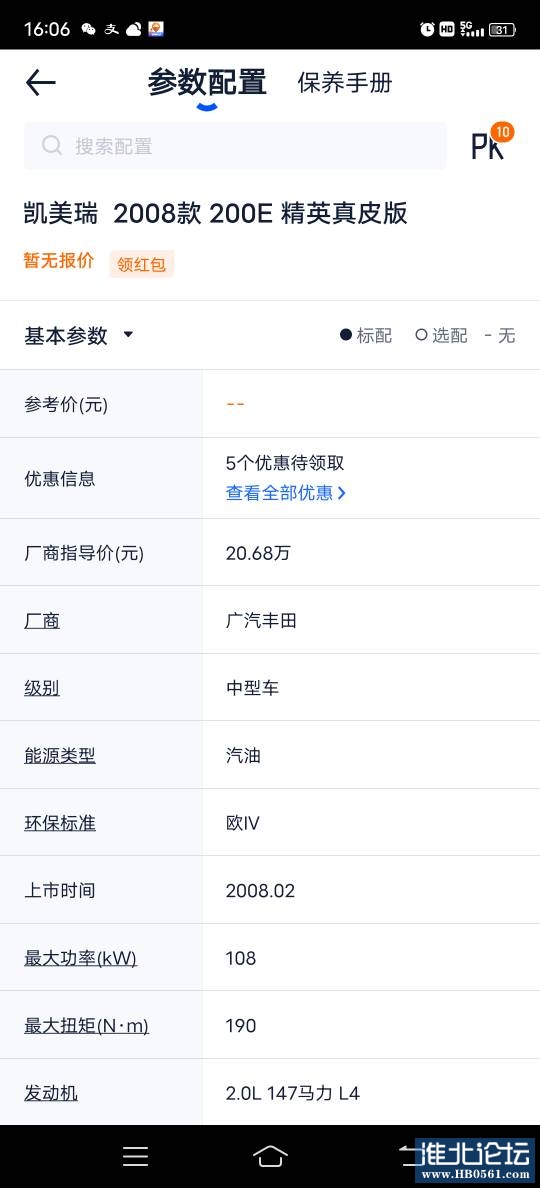Open the 查看全部优惠 link

click(x=279, y=493)
